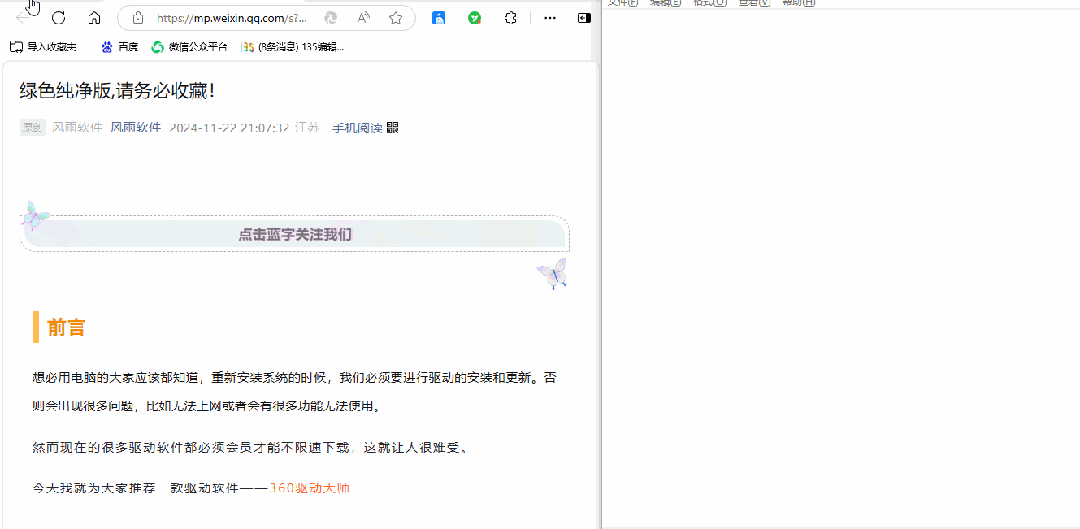The height and width of the screenshot is (529, 1080).
Task: Click the publish date 2024-11-22 text
Action: 229,127
